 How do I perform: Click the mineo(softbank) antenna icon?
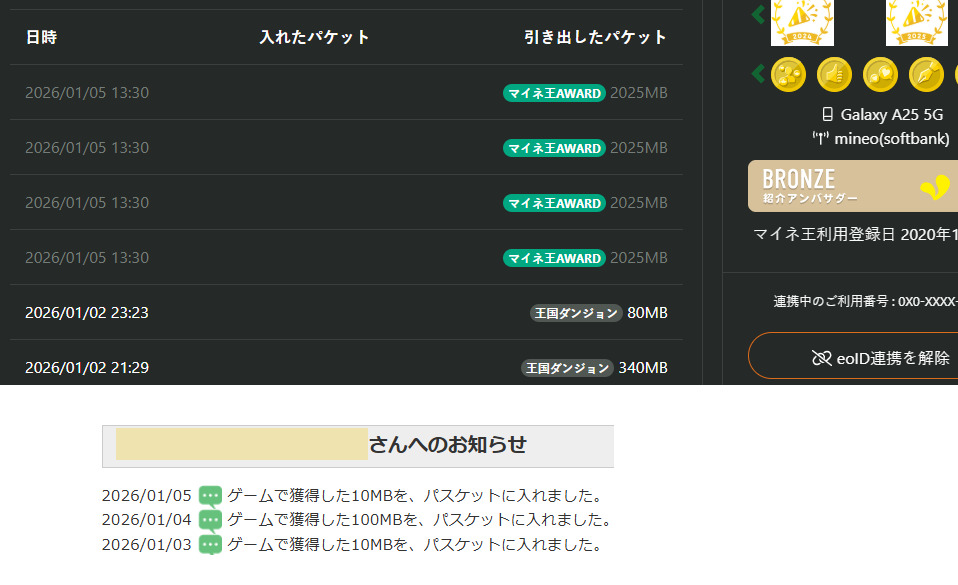821,139
